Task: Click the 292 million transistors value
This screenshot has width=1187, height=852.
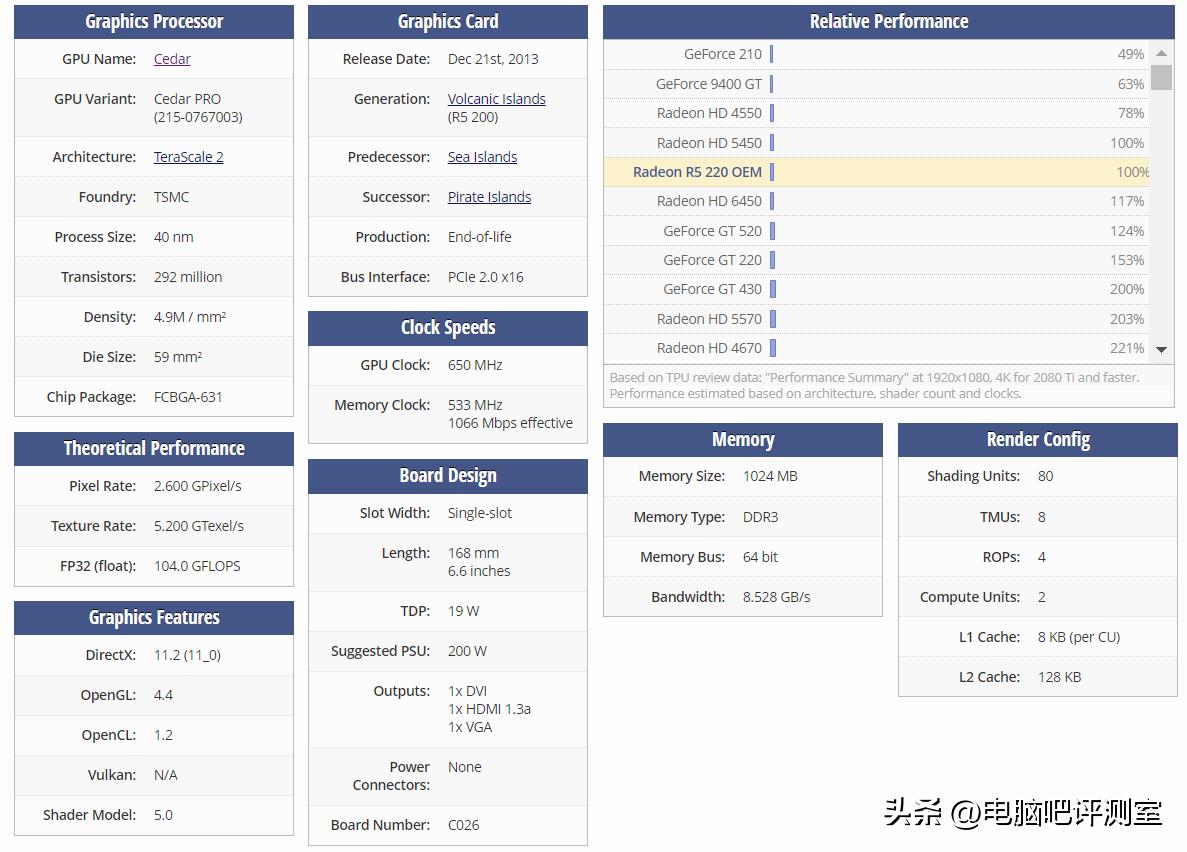Action: (x=188, y=277)
